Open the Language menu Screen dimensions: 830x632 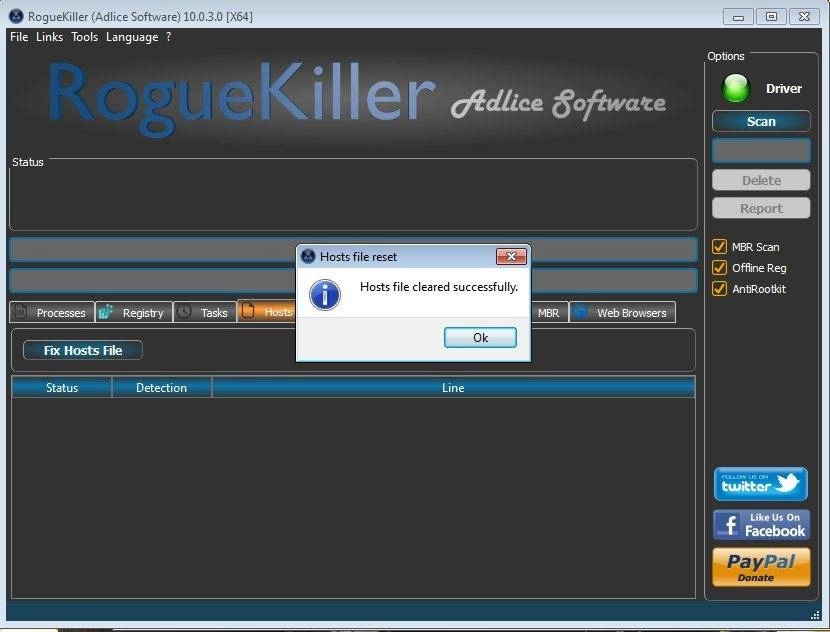tap(132, 37)
